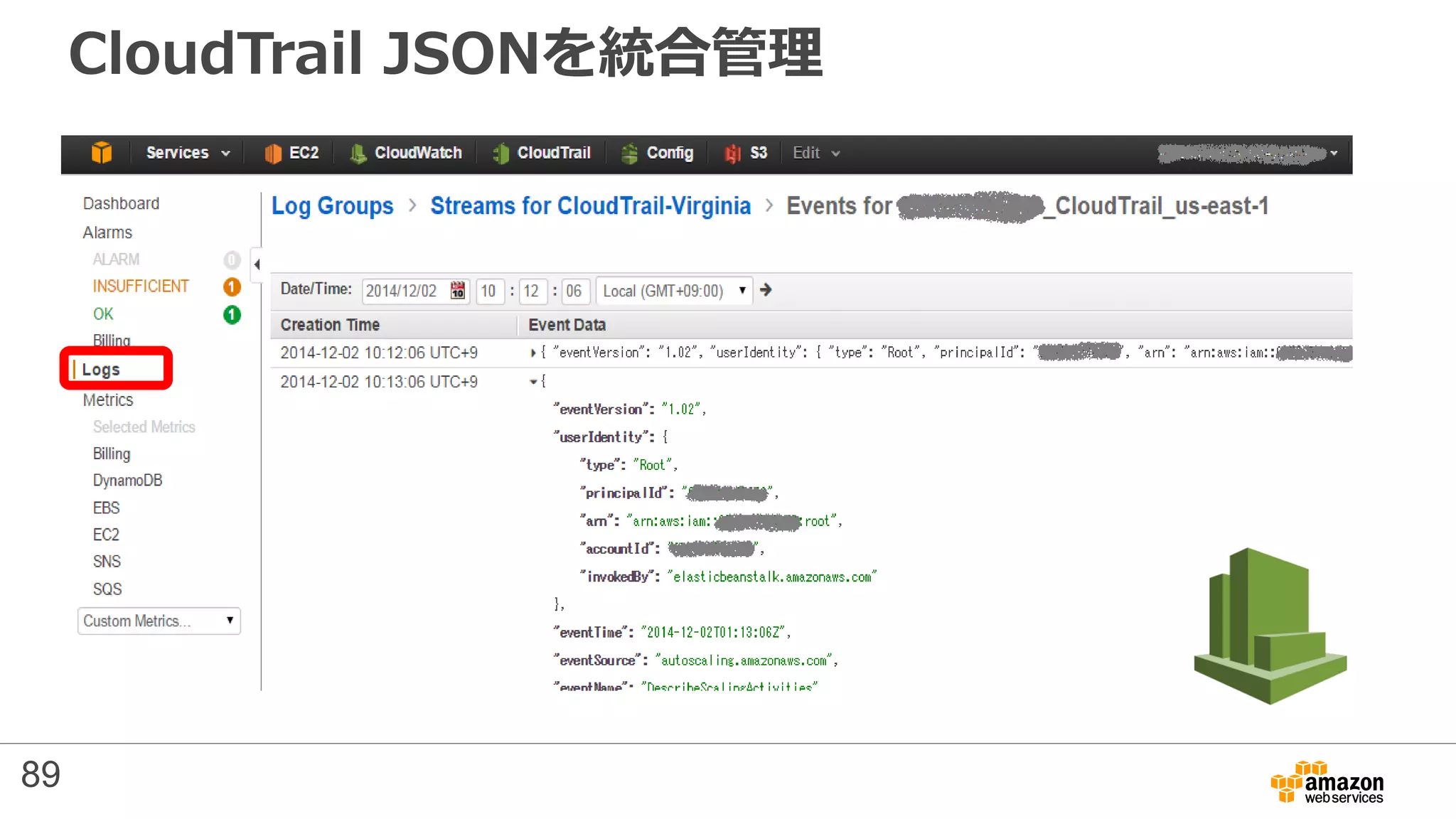1456x819 pixels.
Task: Collapse the sidebar with arrow handle
Action: pos(257,264)
